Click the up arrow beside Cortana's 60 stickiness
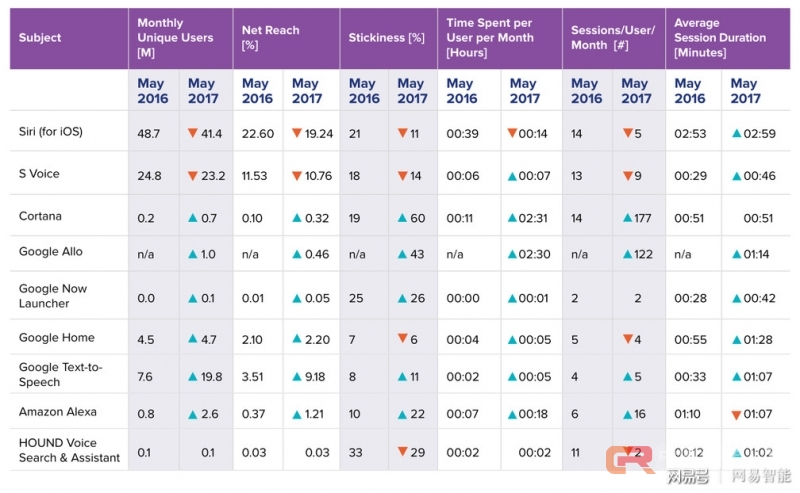Viewport: 800px width, 493px height. tap(402, 217)
